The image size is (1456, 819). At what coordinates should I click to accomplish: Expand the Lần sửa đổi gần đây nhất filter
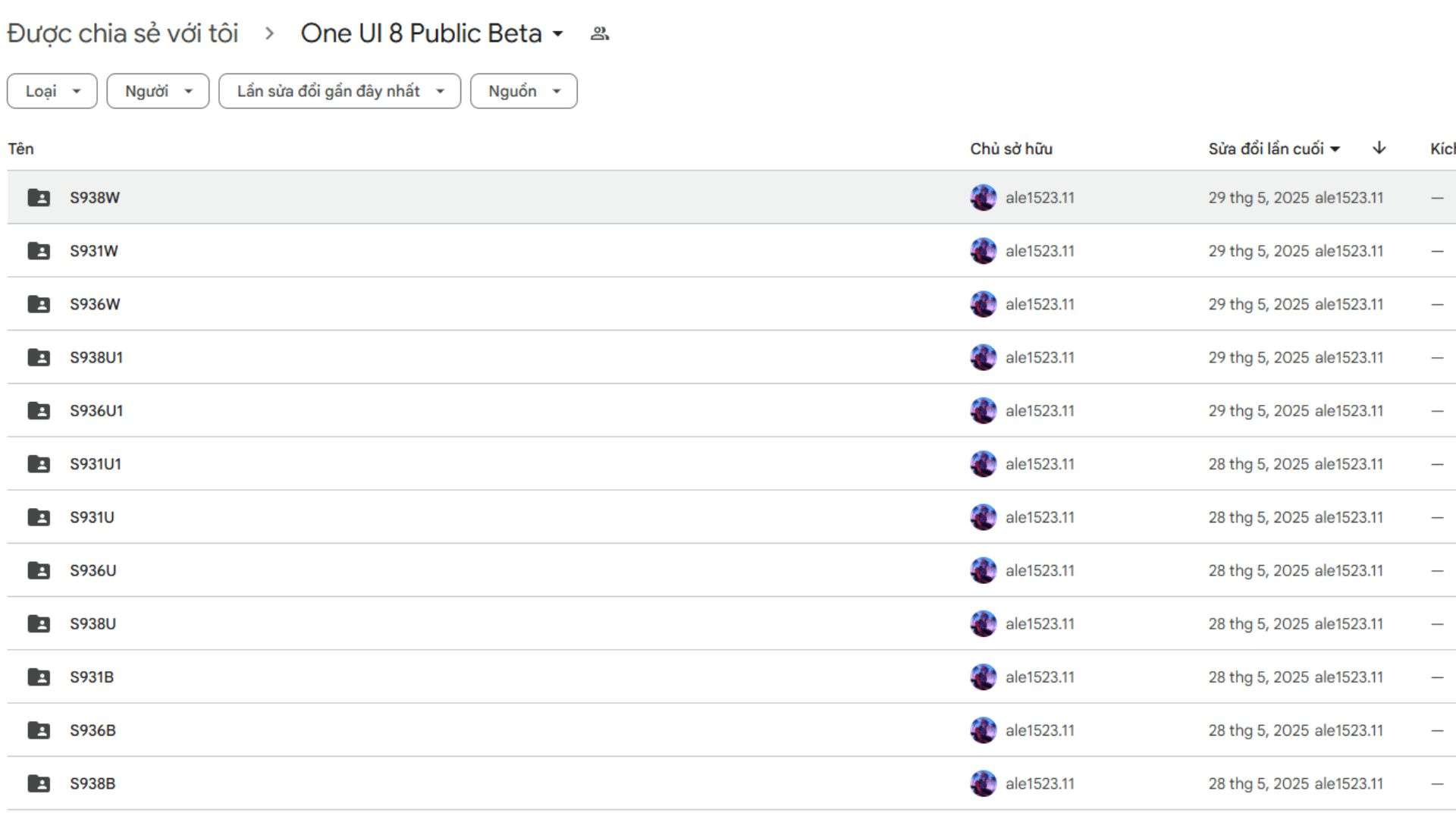tap(340, 91)
